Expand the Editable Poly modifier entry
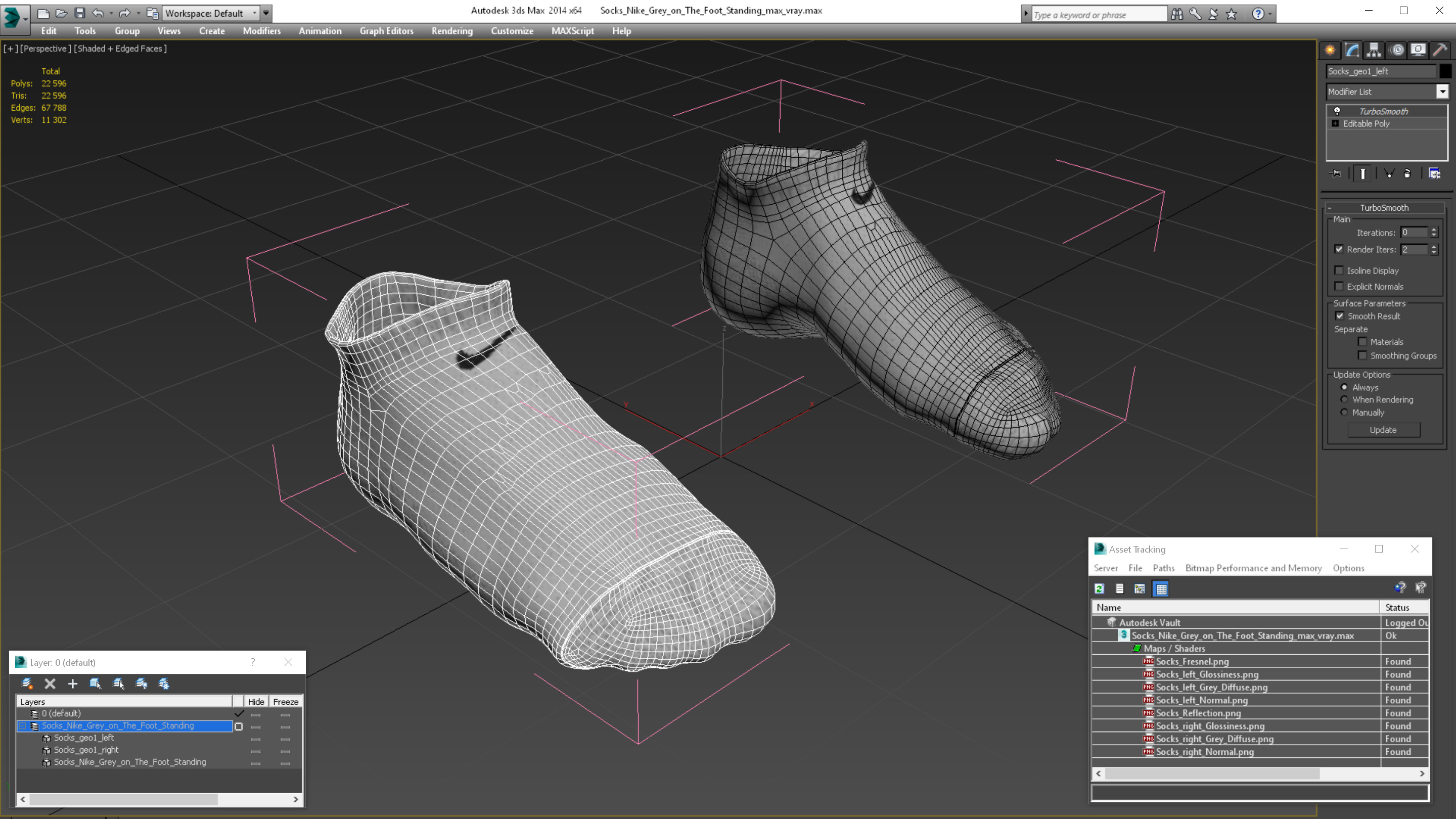Image resolution: width=1456 pixels, height=819 pixels. (1336, 123)
